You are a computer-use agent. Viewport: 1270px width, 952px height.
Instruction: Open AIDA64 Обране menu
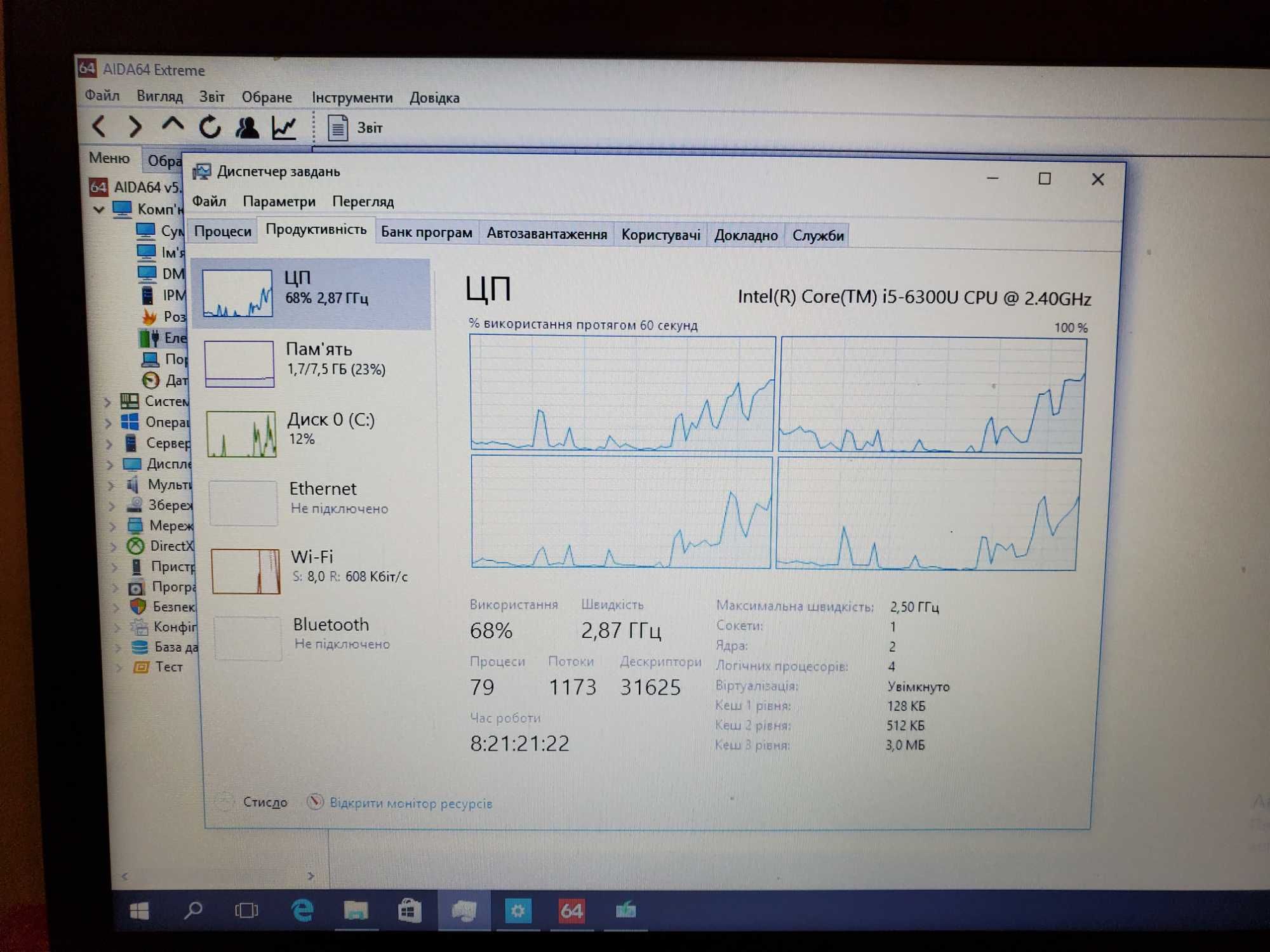click(x=267, y=98)
